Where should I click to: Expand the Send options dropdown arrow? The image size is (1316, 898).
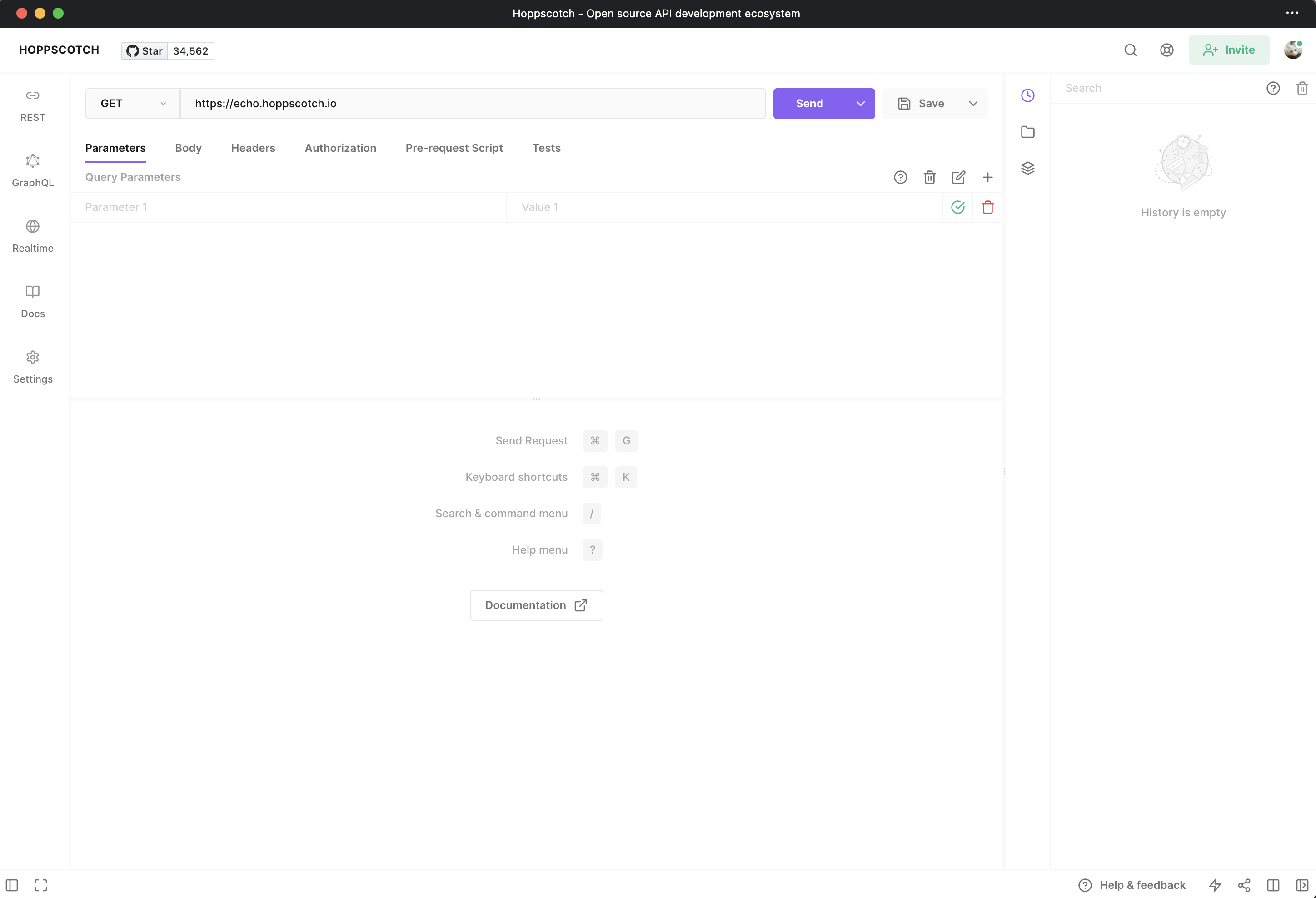[860, 104]
